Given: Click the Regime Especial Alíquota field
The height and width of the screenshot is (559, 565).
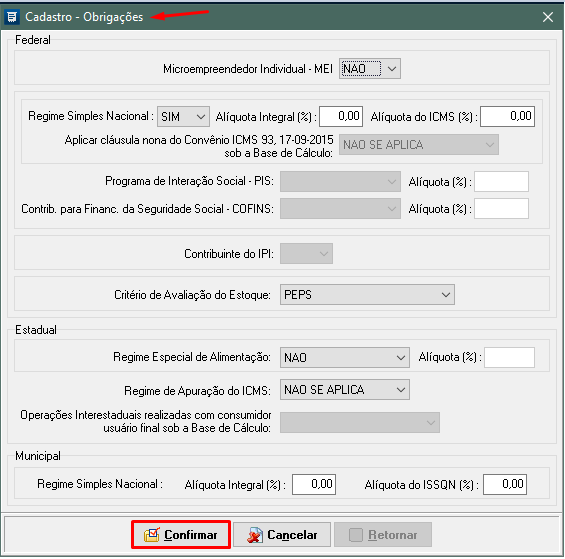Looking at the screenshot, I should click(x=509, y=358).
